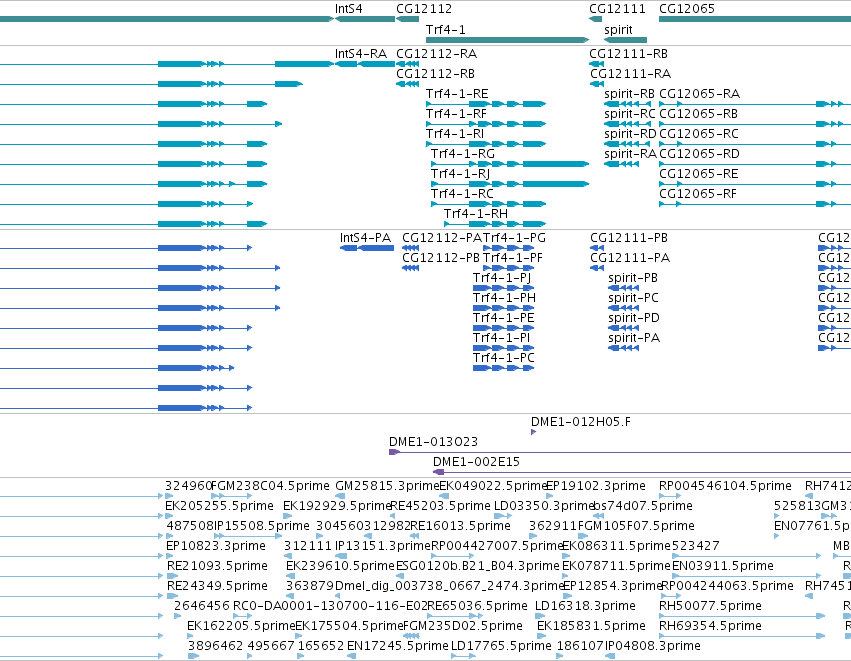Select the CG12065-RC transcript label
Viewport: 851px width, 661px height.
pyautogui.click(x=699, y=134)
